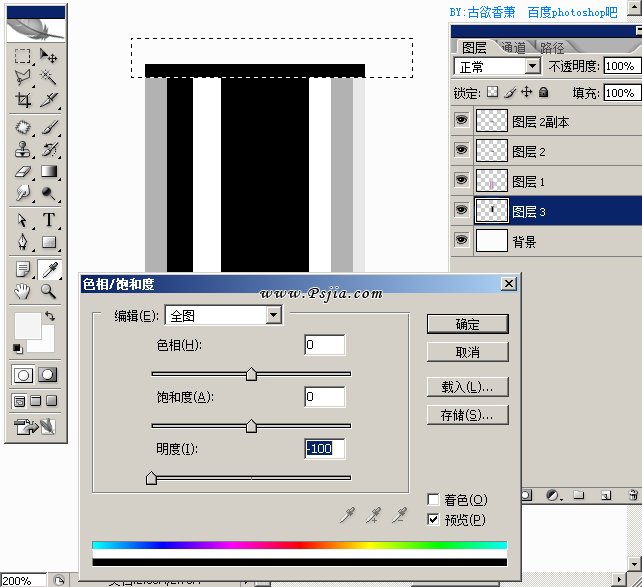Toggle lock position icon
Viewport: 642px width, 587px height.
[x=527, y=92]
